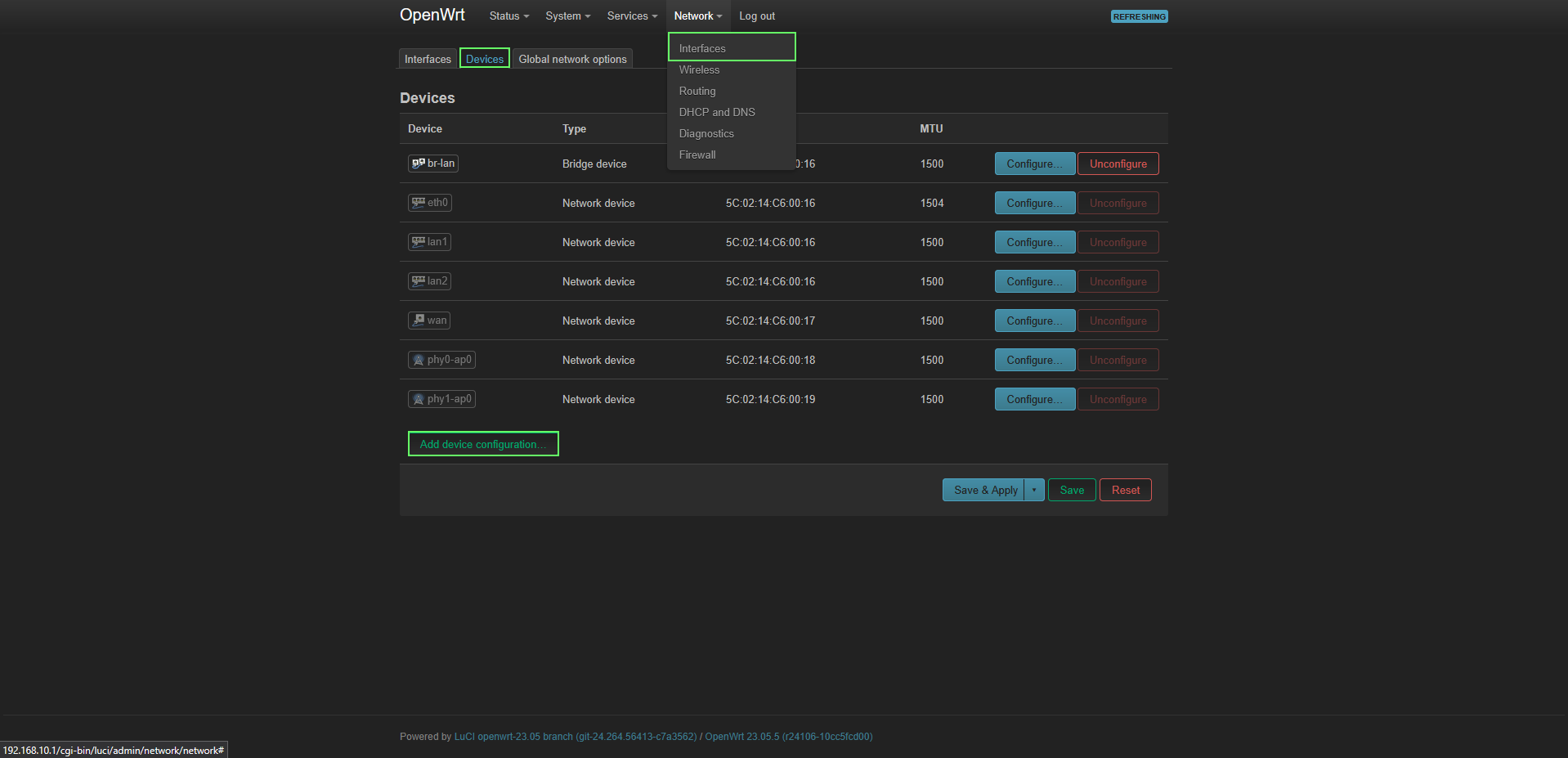Click the wan device icon

click(x=418, y=321)
